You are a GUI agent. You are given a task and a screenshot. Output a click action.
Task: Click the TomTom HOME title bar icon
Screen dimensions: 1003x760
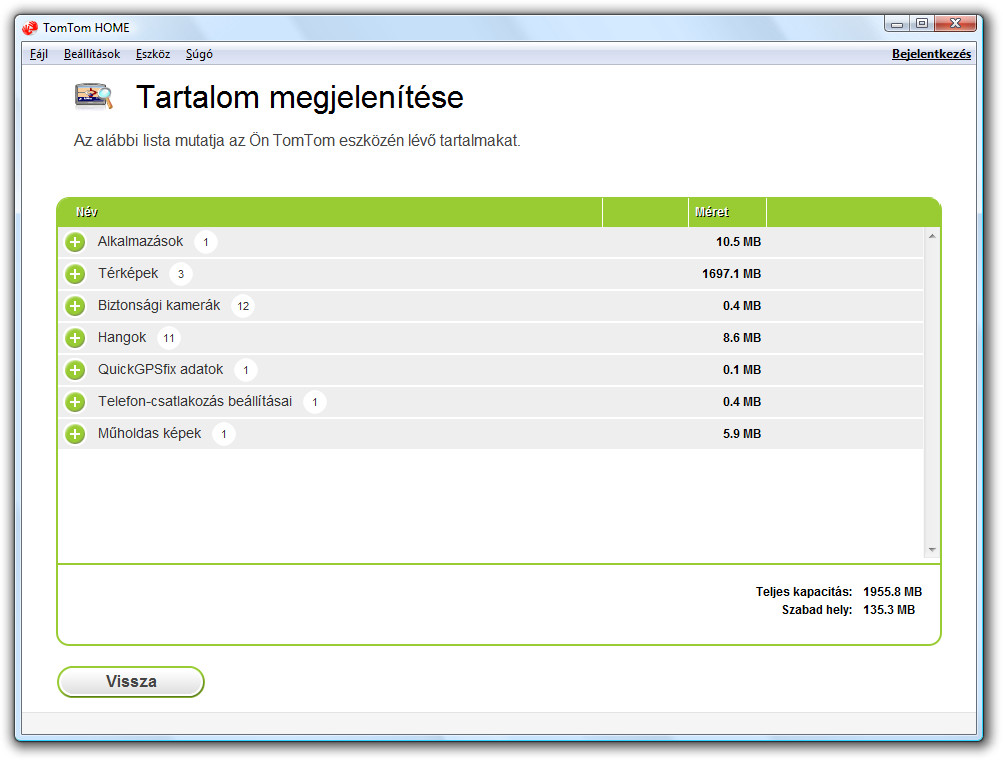[29, 28]
